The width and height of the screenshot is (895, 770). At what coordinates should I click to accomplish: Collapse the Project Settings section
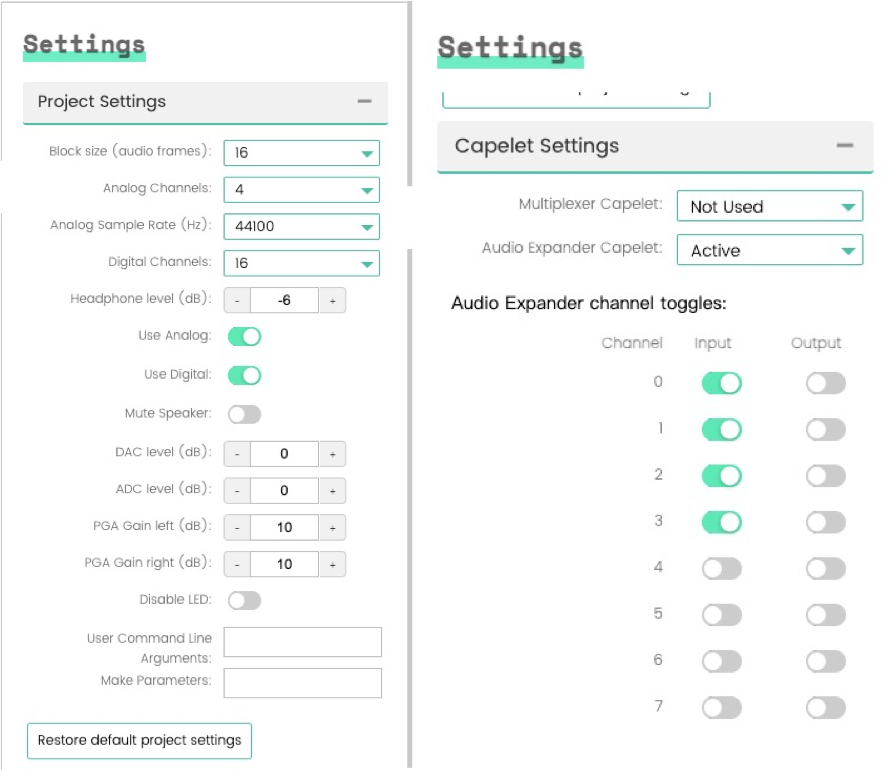tap(364, 101)
